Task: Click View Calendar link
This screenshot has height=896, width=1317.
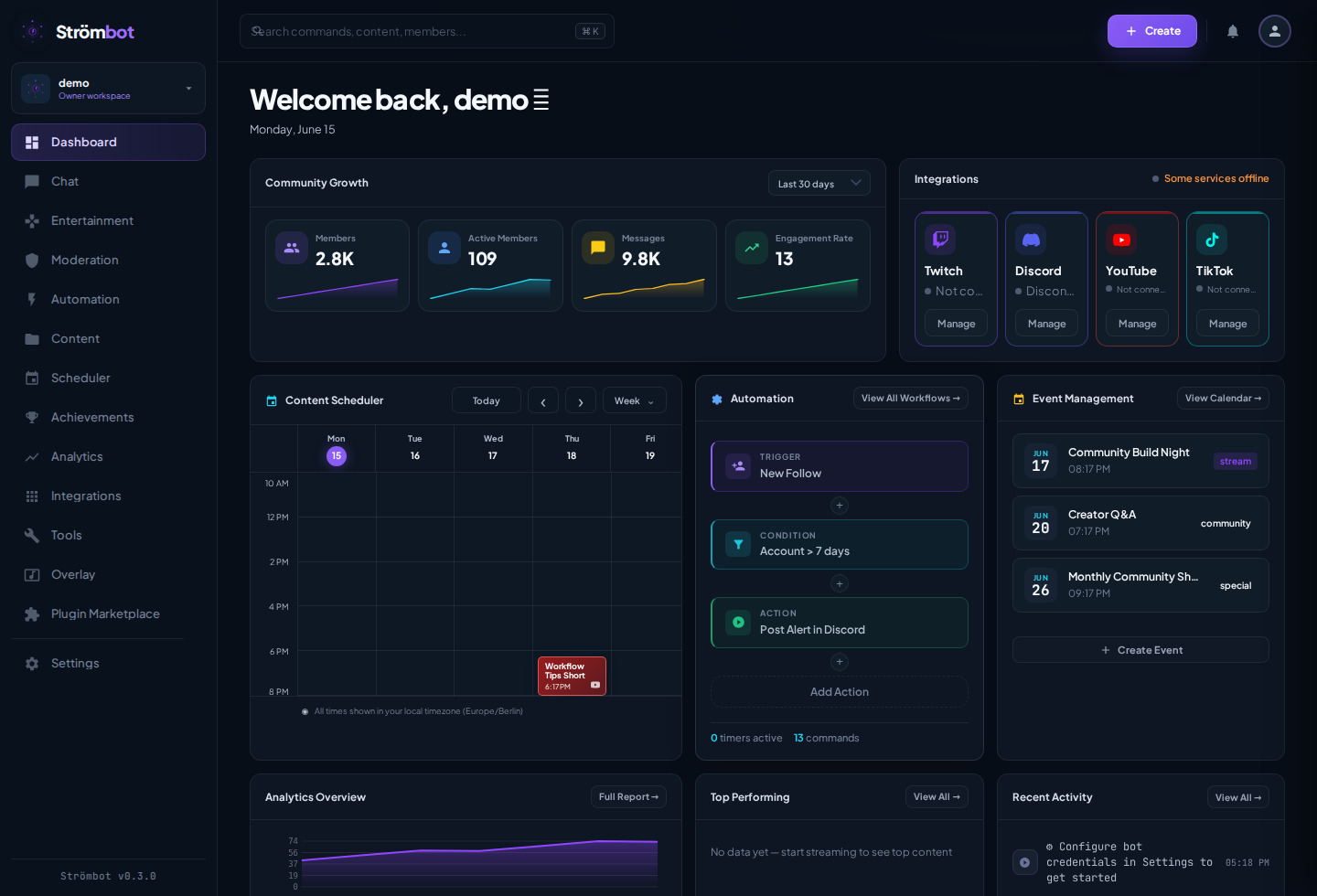Action: (x=1223, y=399)
